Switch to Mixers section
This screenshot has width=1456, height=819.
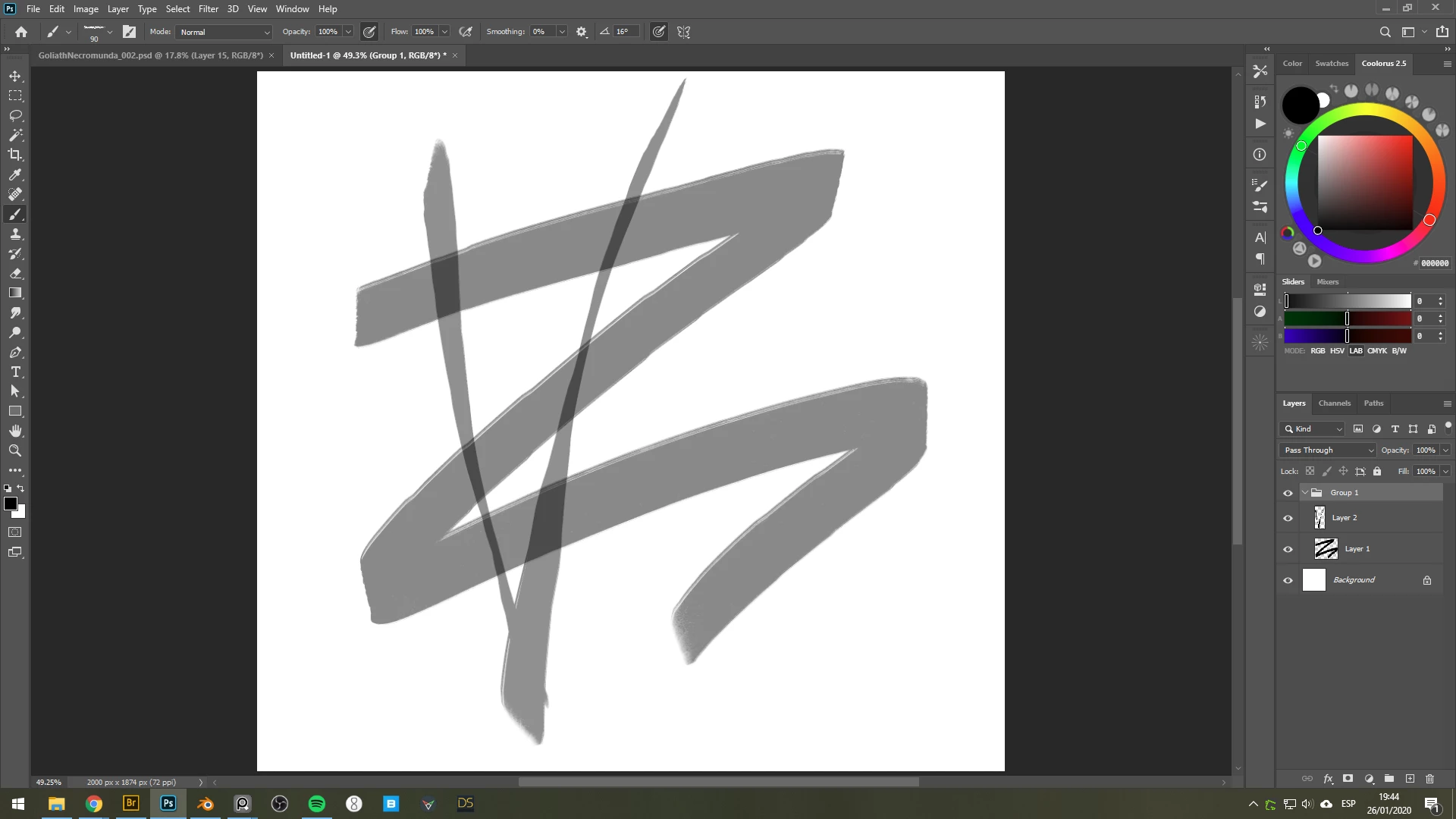tap(1327, 282)
